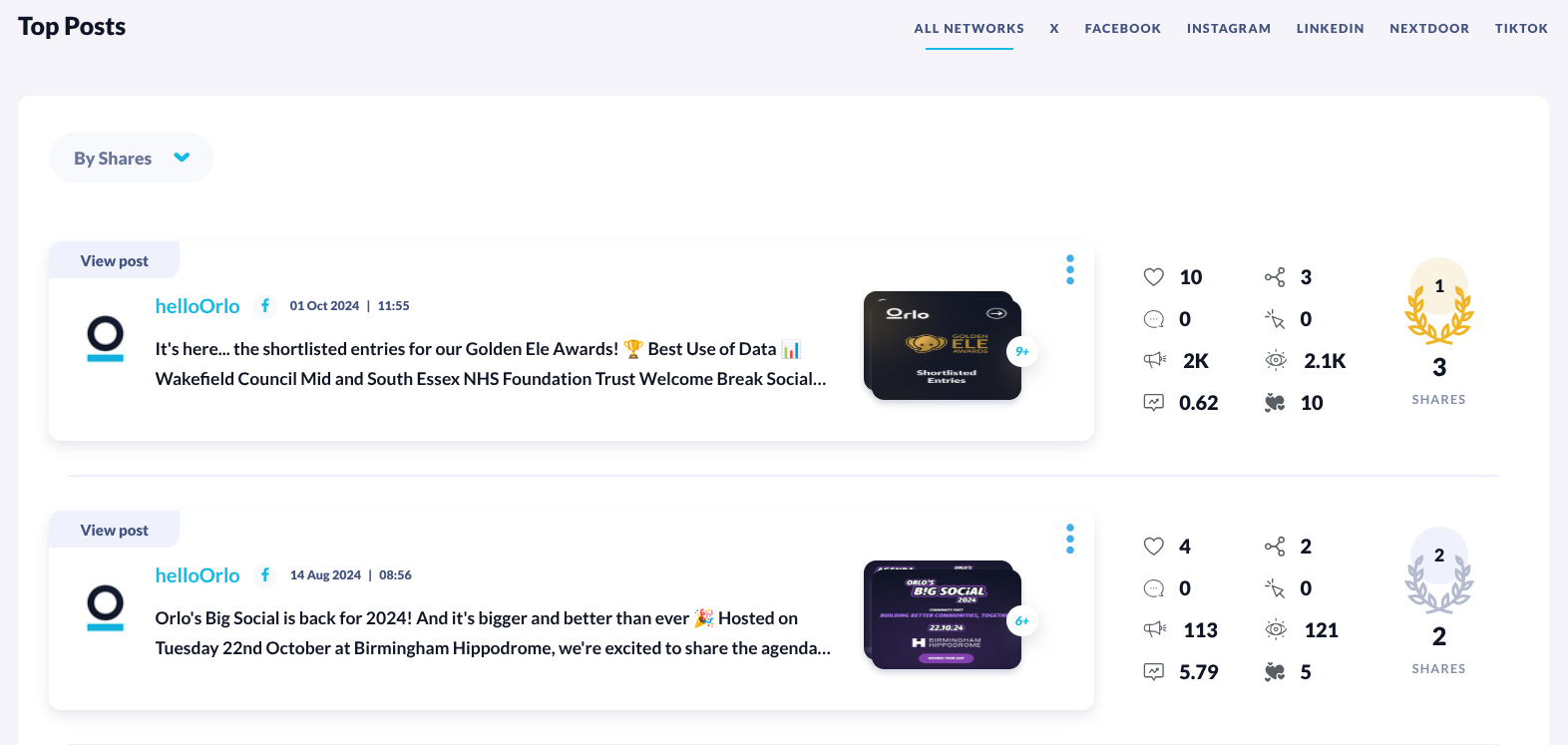Screen dimensions: 1568x745
Task: Open three-dot menu on Big Social post
Action: (x=1069, y=539)
